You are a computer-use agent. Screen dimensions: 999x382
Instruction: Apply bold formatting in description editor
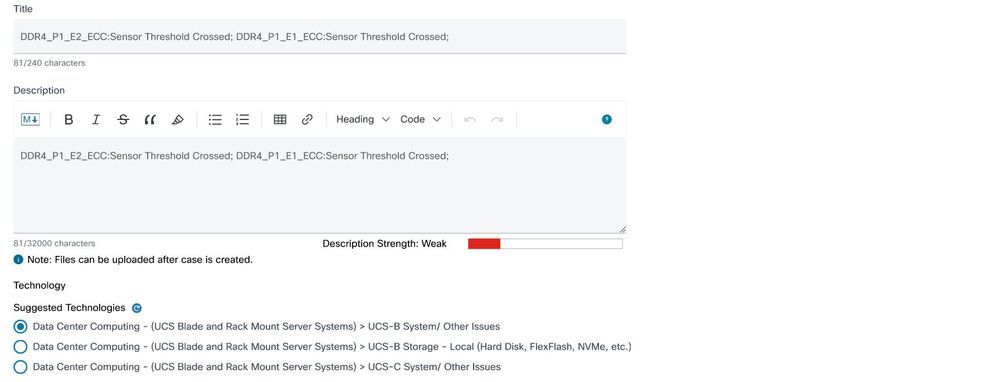click(x=69, y=119)
